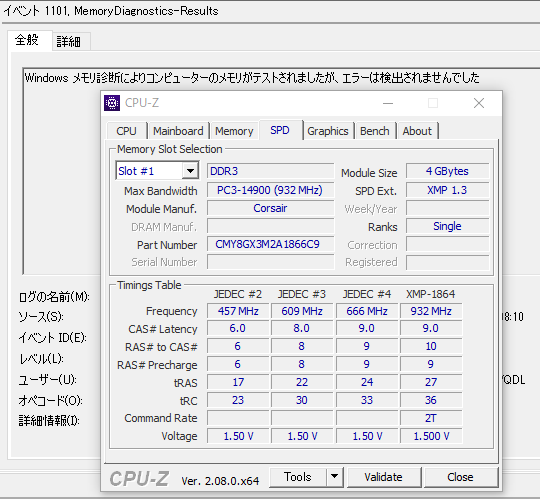This screenshot has width=540, height=499.
Task: Click the CPU-Z application icon in title bar
Action: point(112,103)
